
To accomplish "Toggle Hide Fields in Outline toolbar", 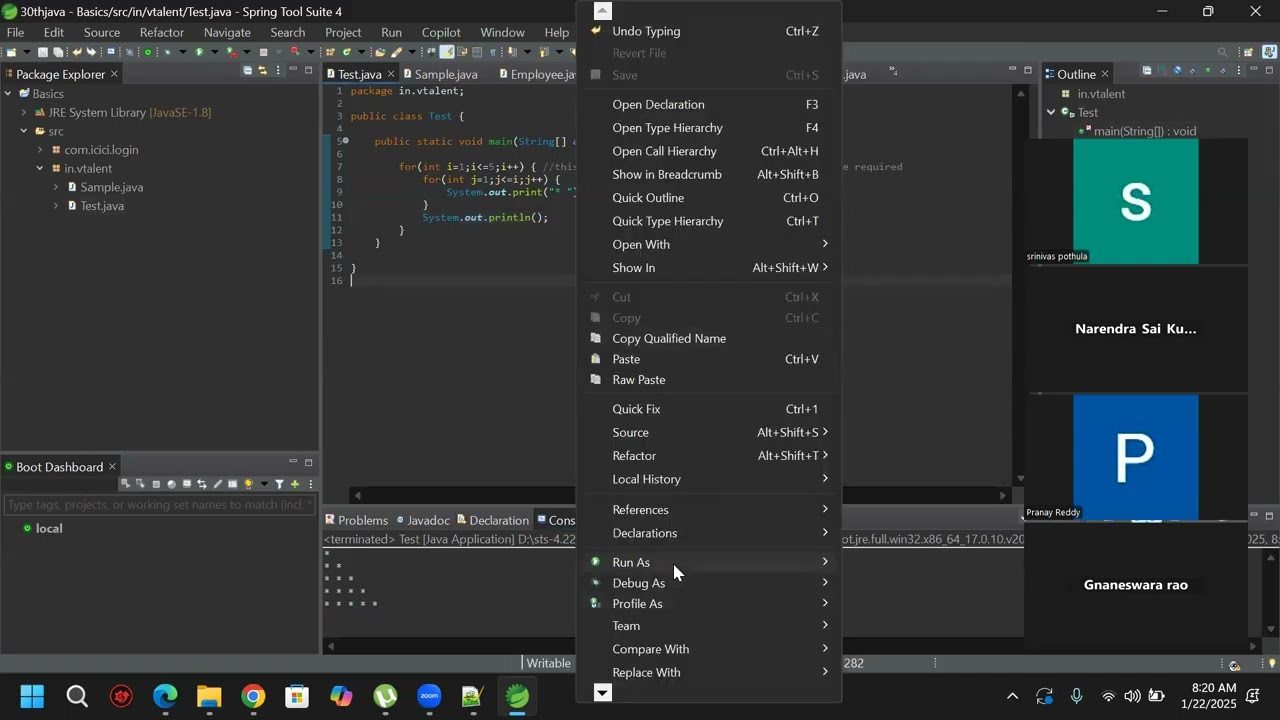I will [x=1177, y=71].
